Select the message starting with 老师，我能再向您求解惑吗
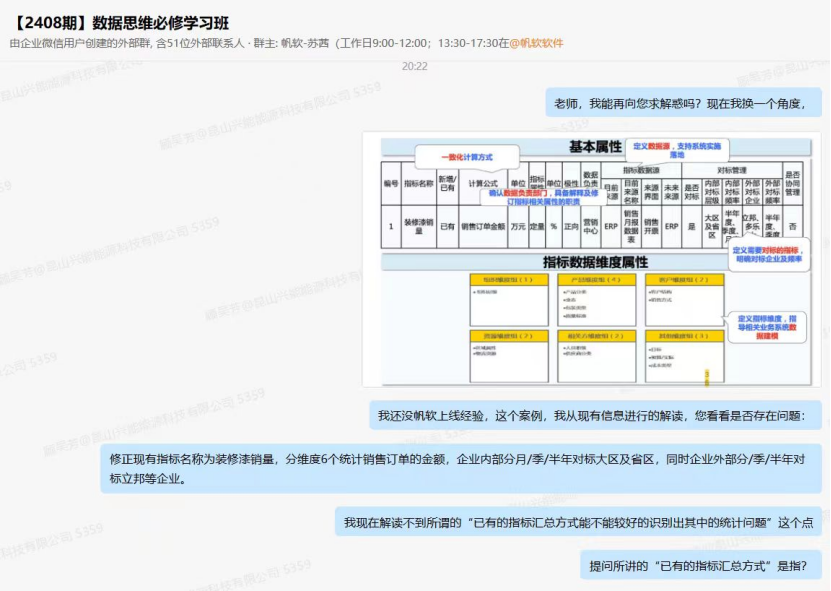831x591 pixels. pyautogui.click(x=689, y=103)
